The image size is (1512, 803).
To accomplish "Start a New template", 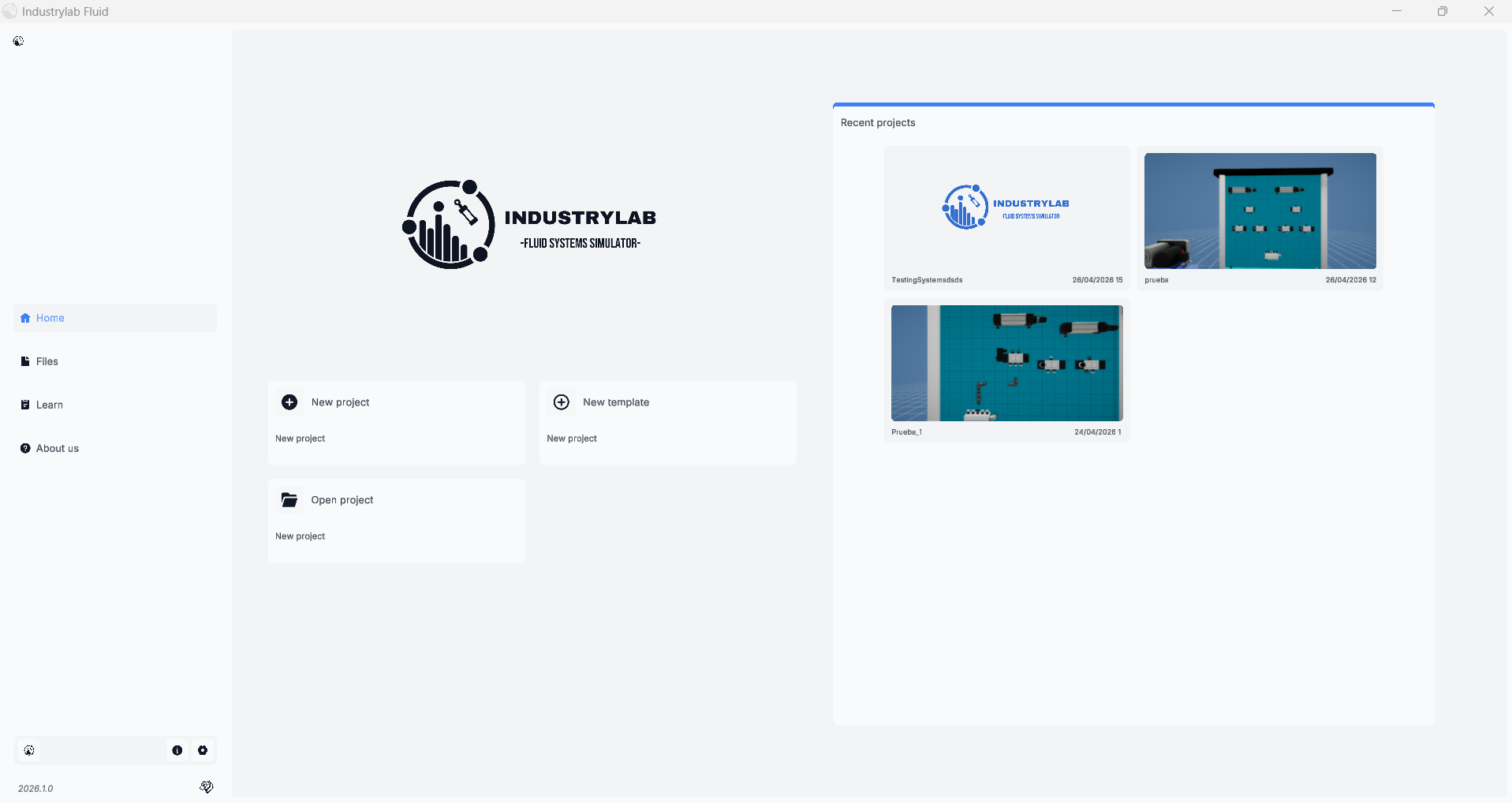I will [668, 423].
